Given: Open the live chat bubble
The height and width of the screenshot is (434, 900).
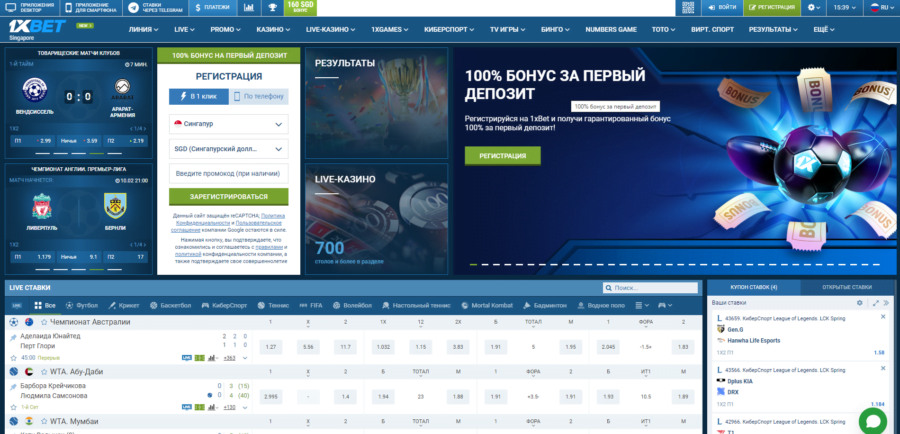Looking at the screenshot, I should 872,422.
